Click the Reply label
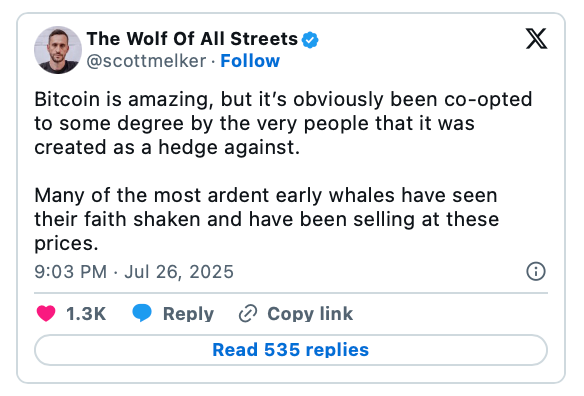This screenshot has width=584, height=396. [188, 314]
